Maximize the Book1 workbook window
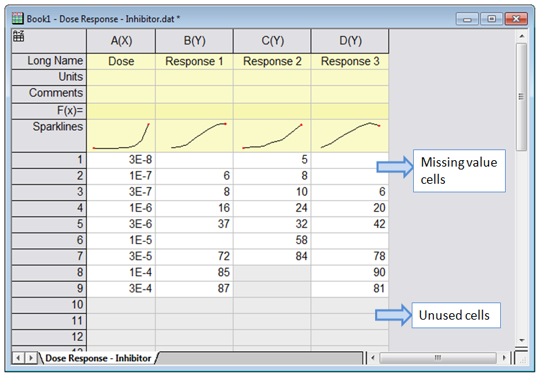 [x=491, y=19]
